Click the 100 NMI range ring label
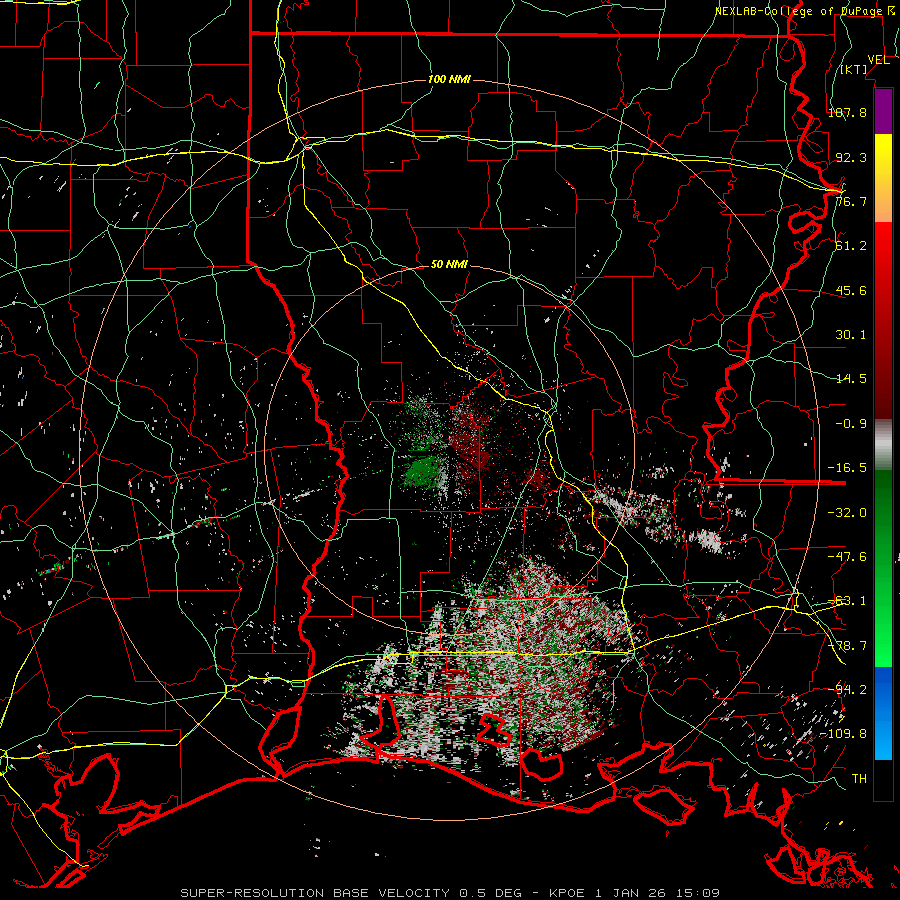 (x=449, y=79)
